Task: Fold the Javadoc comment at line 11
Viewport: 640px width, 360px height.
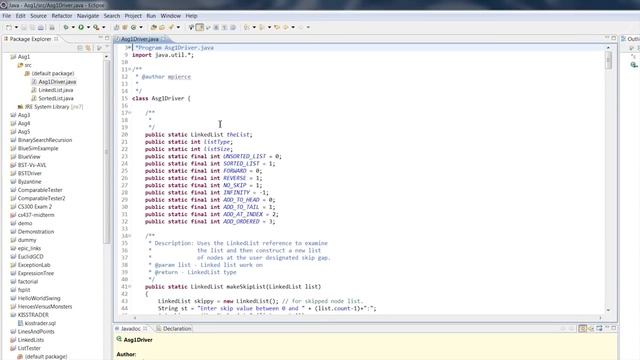Action: tap(129, 69)
